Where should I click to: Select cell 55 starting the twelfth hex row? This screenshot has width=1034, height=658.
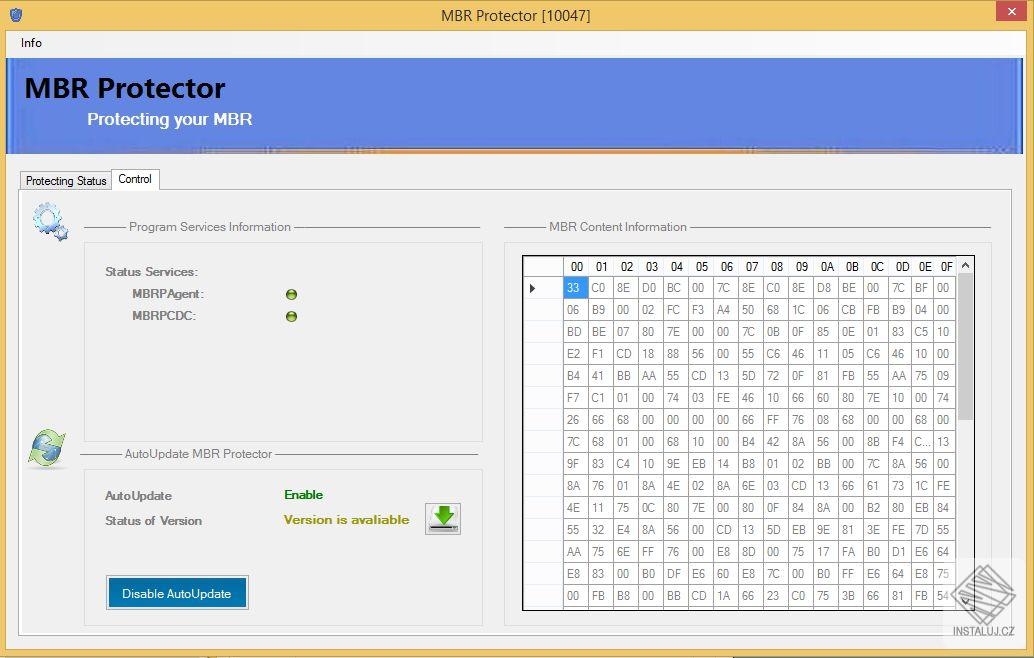574,529
